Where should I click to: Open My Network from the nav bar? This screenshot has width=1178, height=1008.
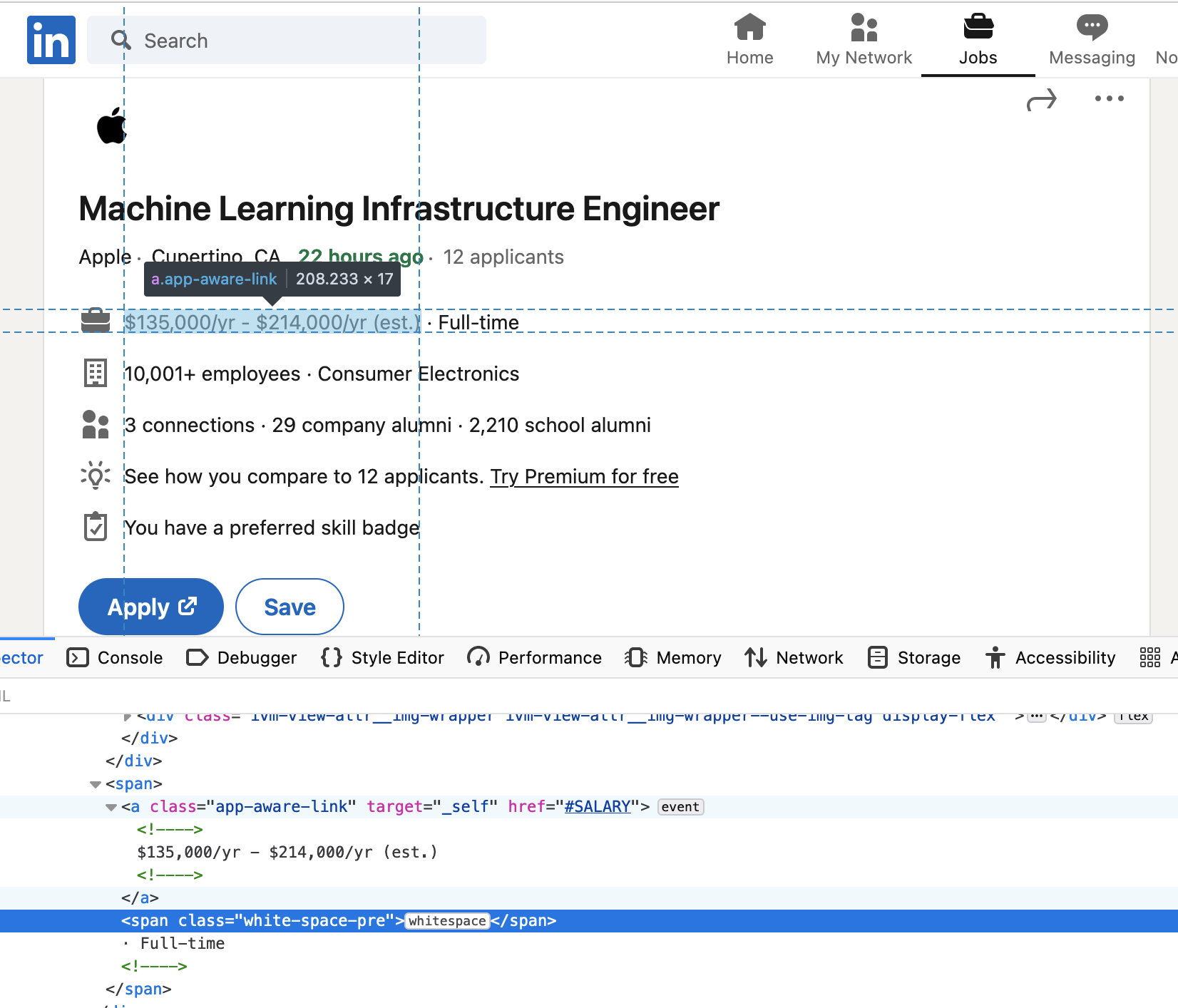click(864, 40)
